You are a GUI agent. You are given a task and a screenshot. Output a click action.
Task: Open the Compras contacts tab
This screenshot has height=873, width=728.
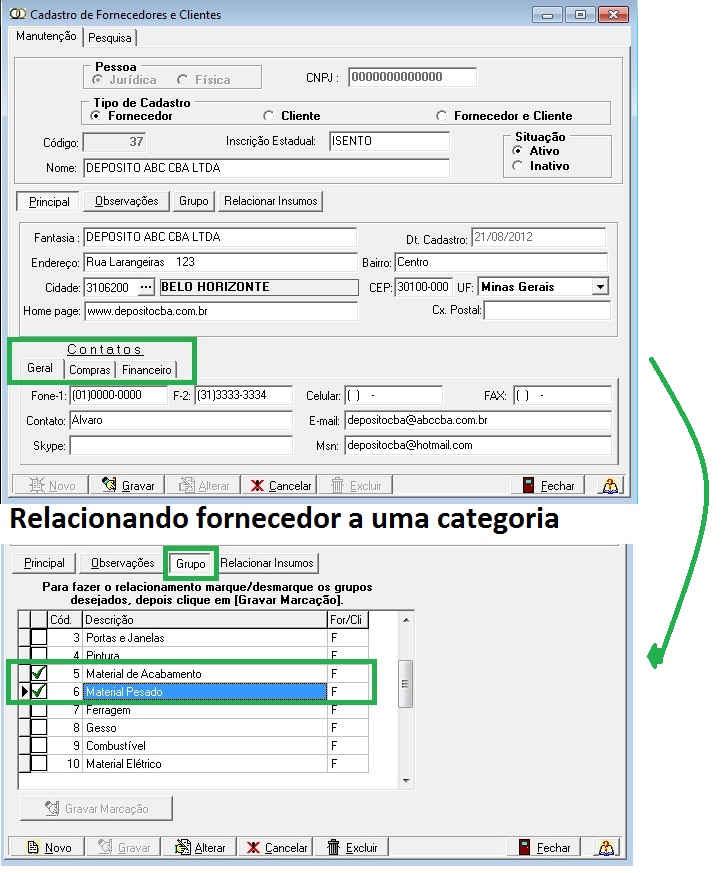point(90,369)
